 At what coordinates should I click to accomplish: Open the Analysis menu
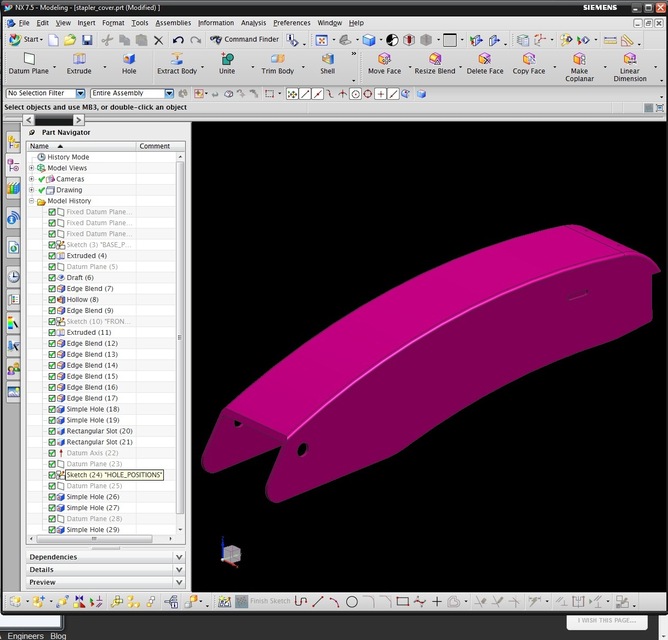point(253,23)
